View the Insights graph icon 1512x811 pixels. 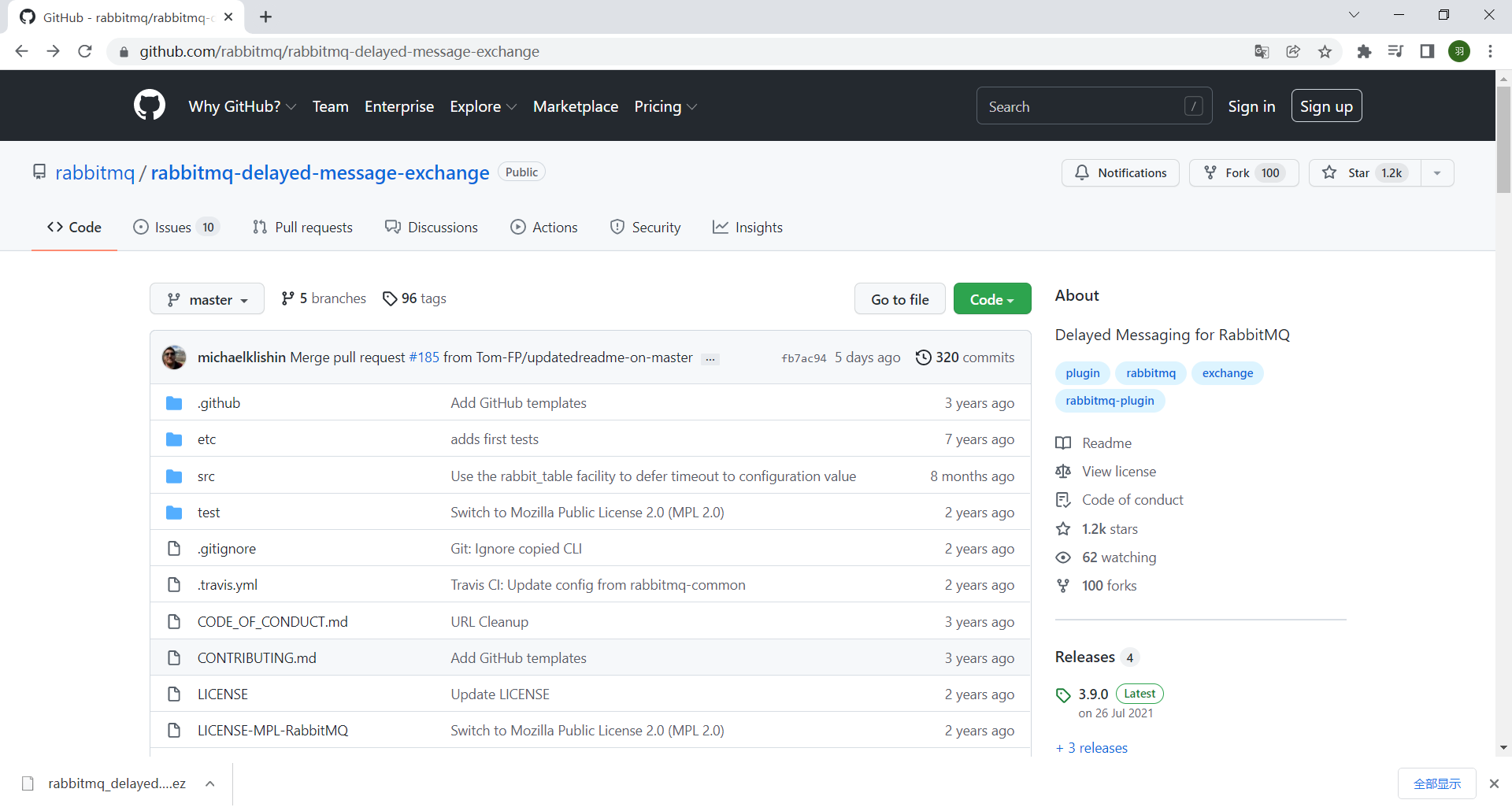point(747,227)
